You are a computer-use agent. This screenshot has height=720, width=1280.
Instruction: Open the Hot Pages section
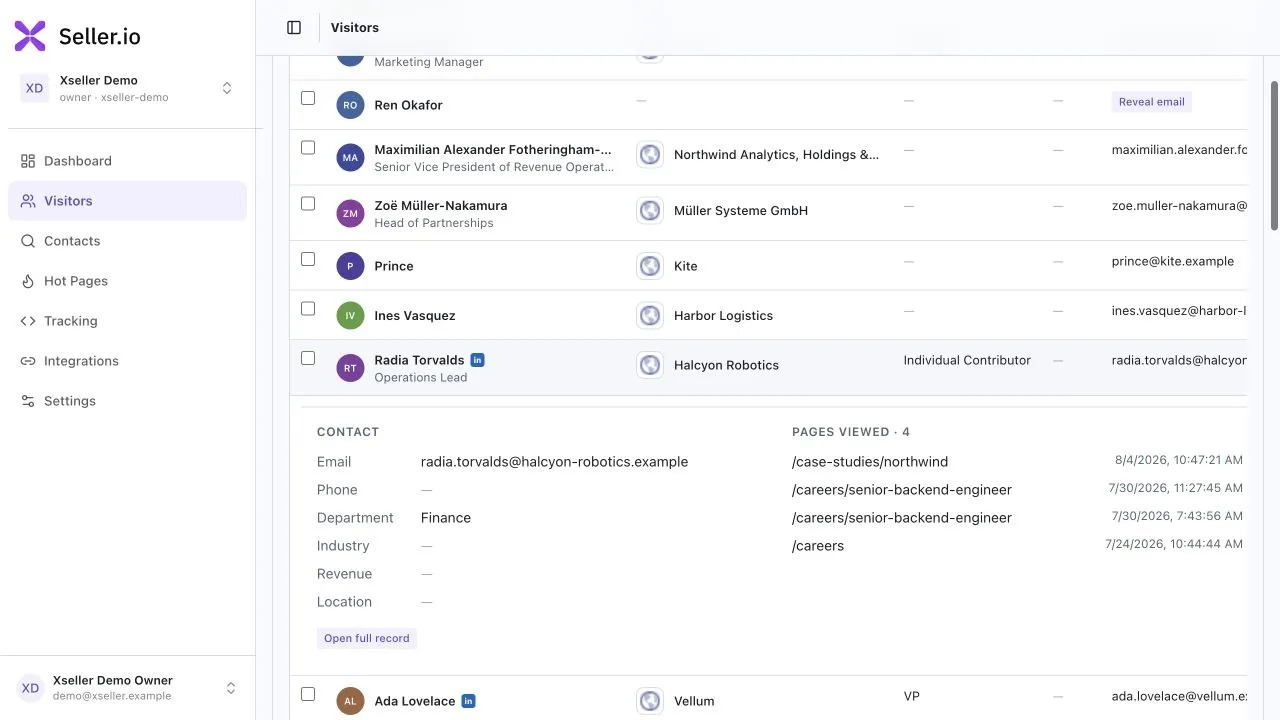[x=127, y=281]
